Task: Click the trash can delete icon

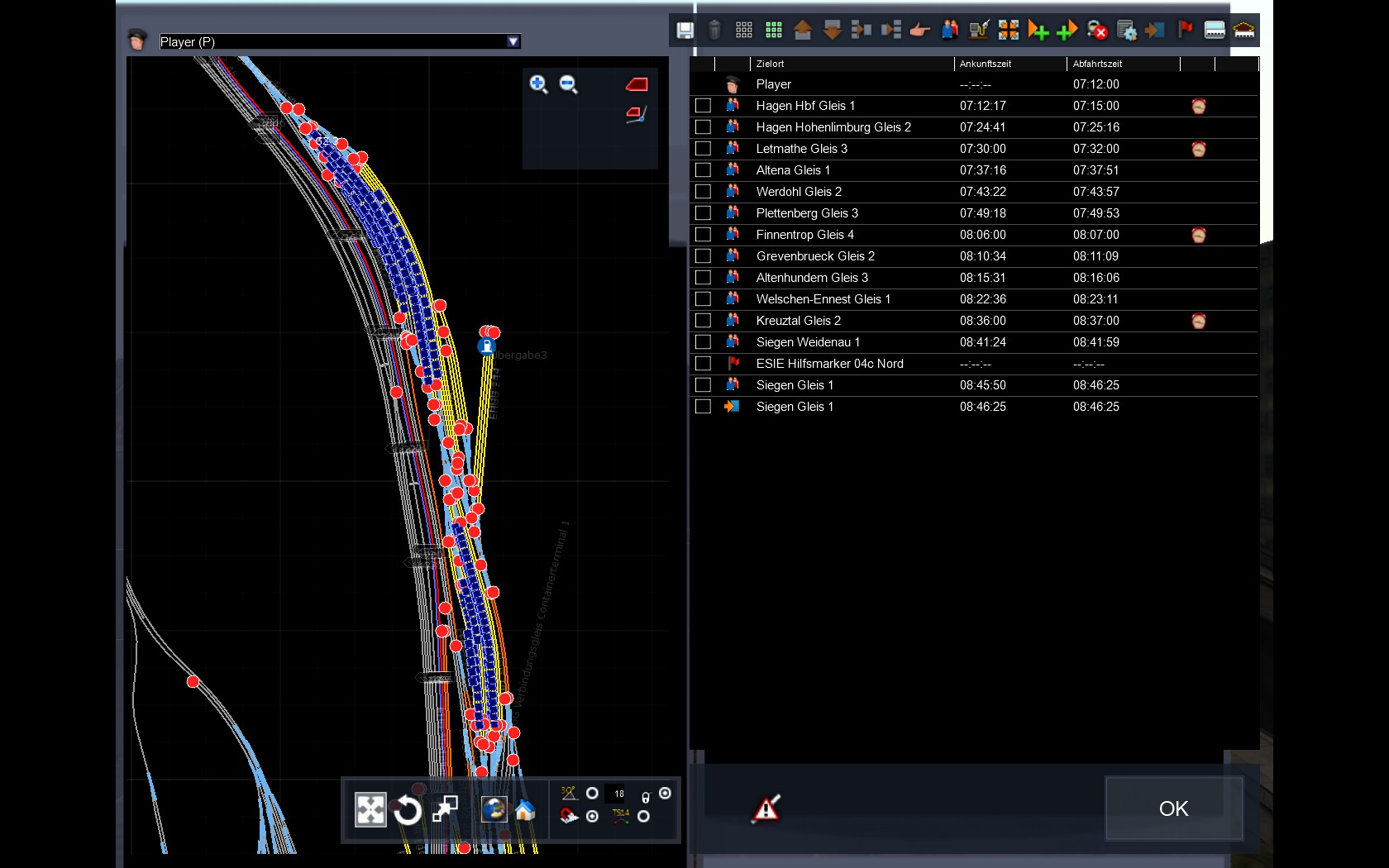Action: coord(714,31)
